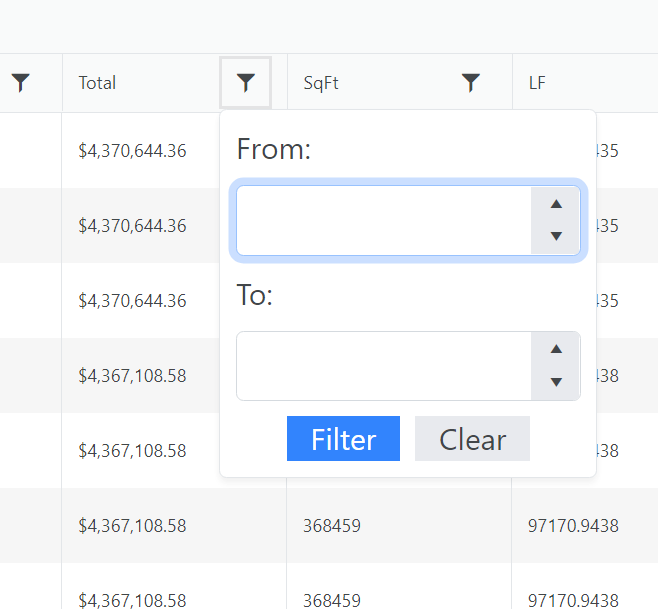Select the upper 368459 SqFt cell
The image size is (658, 609).
coord(332,526)
